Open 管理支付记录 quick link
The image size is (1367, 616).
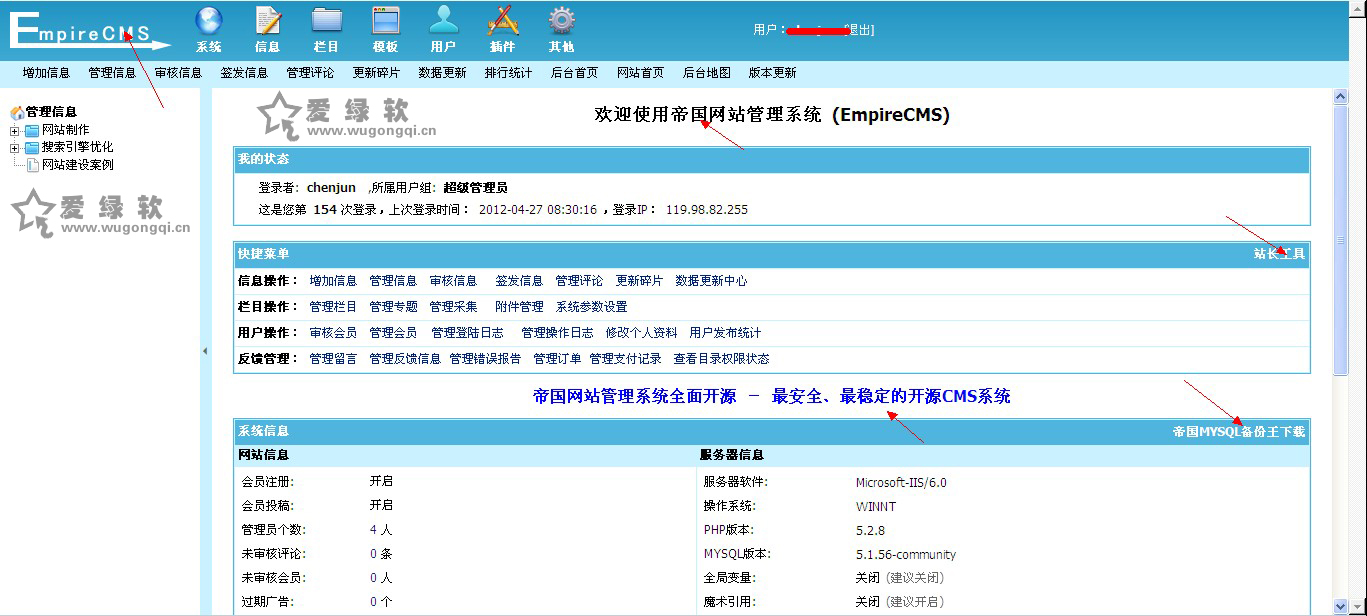(625, 359)
